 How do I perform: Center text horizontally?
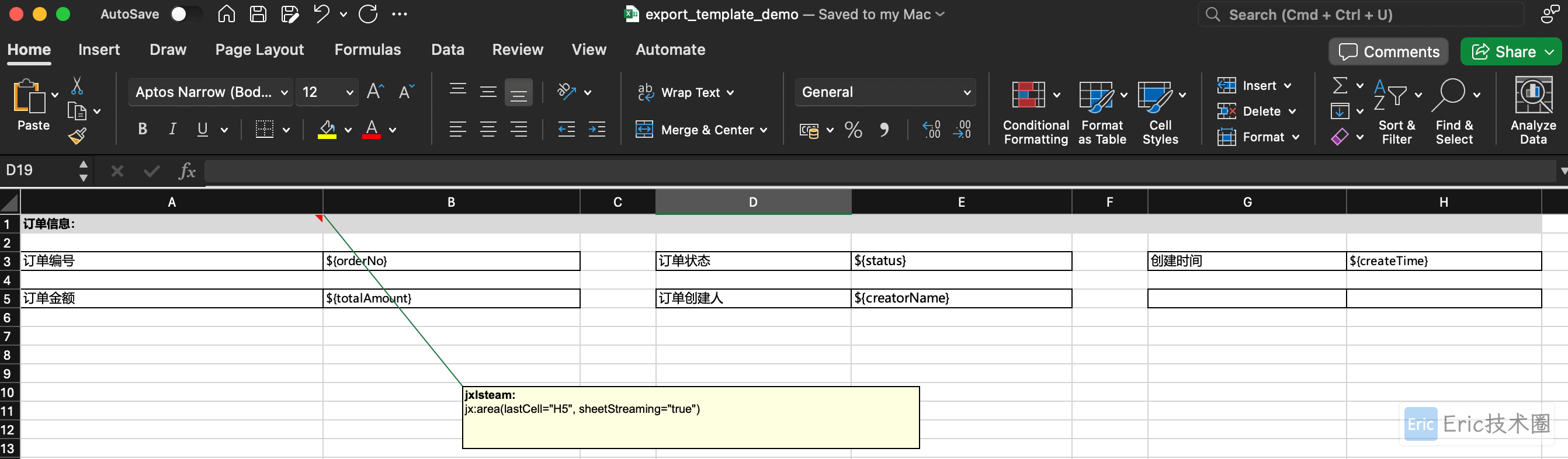coord(488,129)
